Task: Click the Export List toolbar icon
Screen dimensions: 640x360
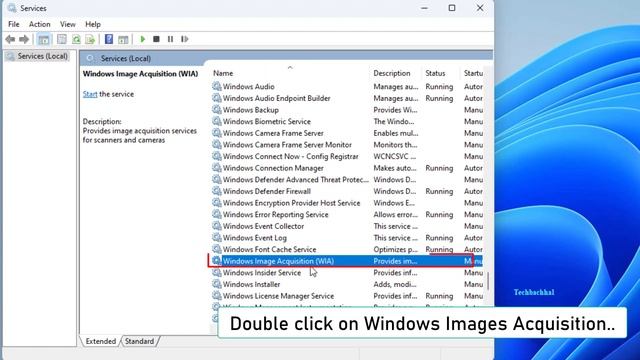Action: (x=90, y=39)
